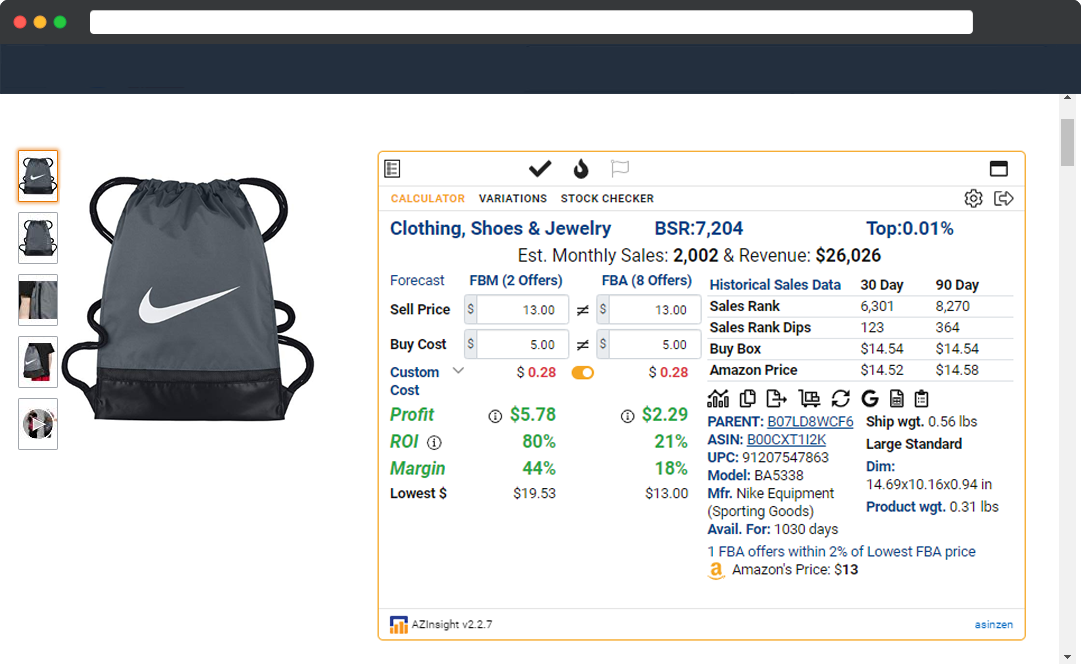The height and width of the screenshot is (664, 1081).
Task: Open AZInsight settings gear
Action: pos(973,199)
